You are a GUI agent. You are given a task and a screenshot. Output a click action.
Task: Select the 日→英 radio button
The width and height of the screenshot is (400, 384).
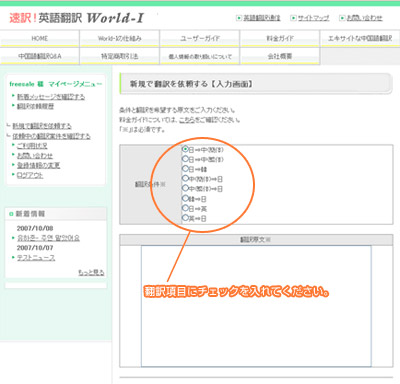[x=185, y=208]
